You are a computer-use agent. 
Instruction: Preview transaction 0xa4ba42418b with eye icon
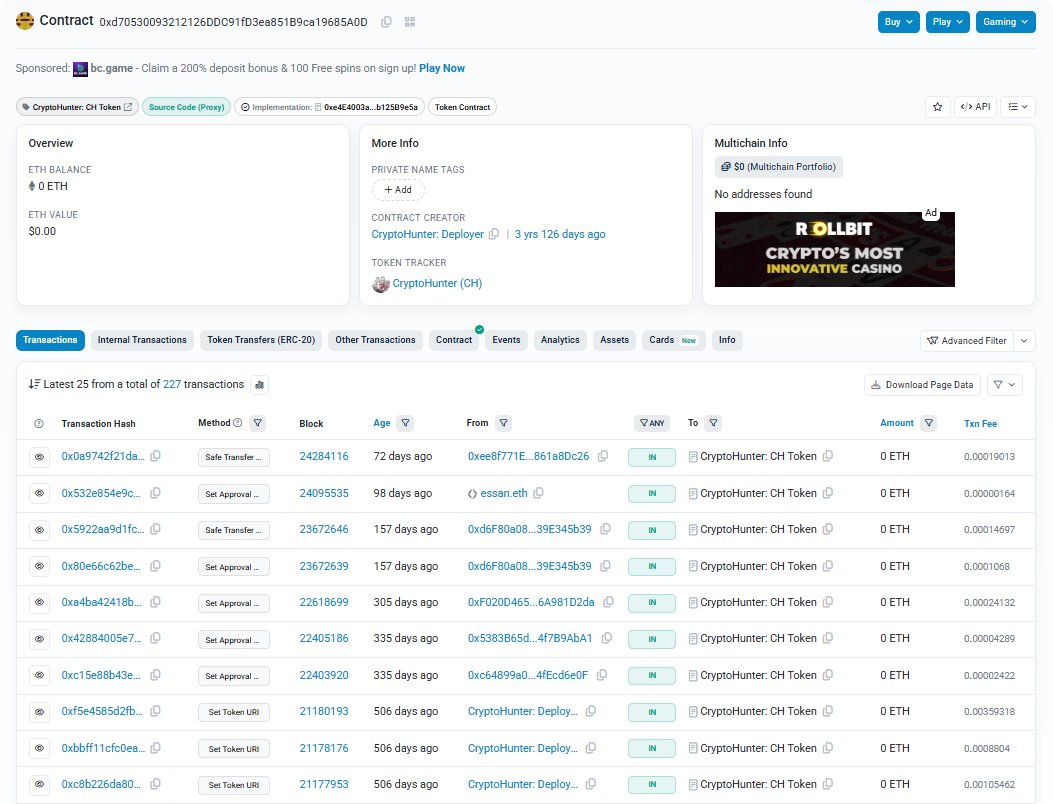click(x=40, y=602)
